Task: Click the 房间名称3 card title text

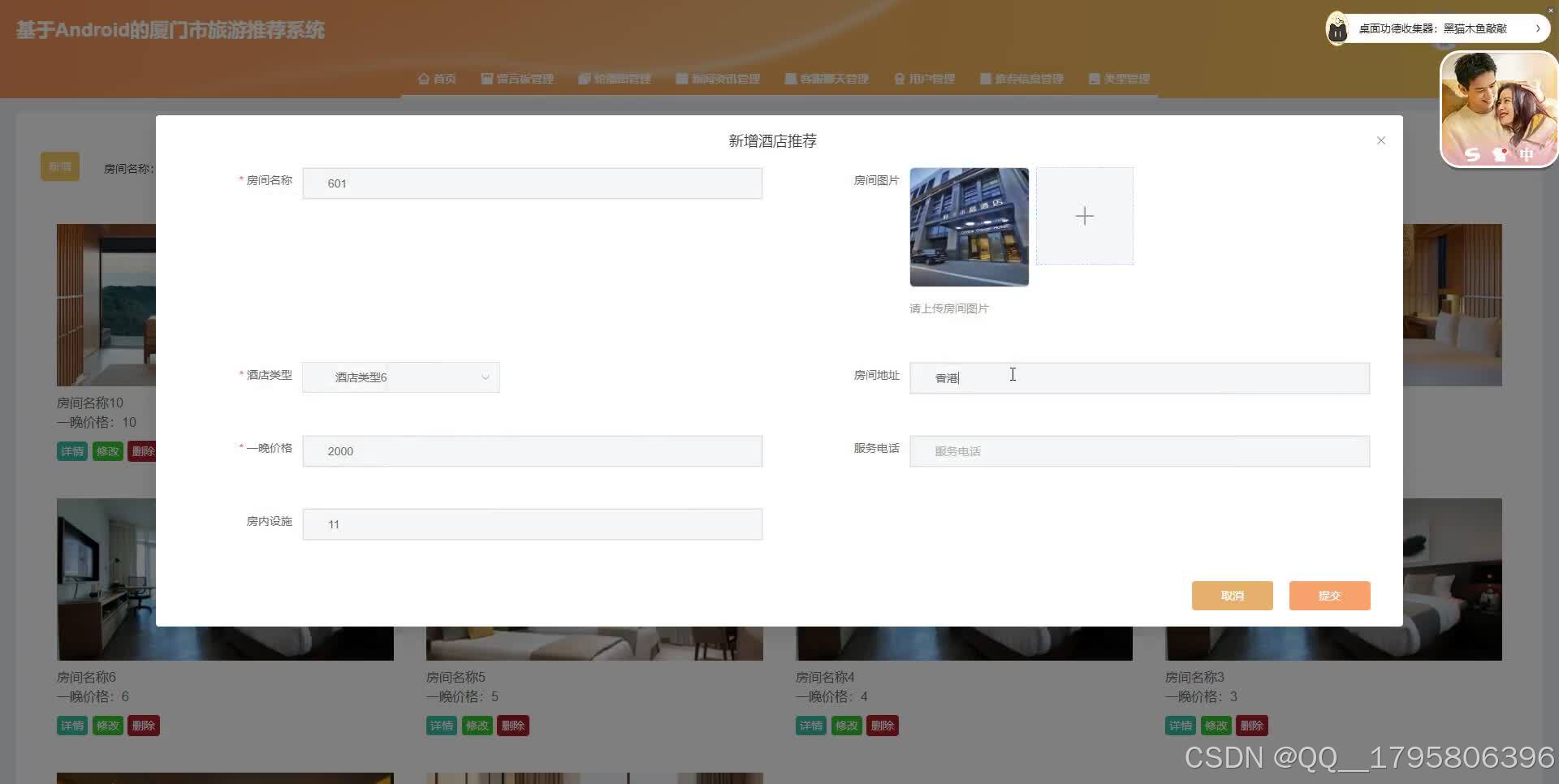Action: click(x=1194, y=677)
